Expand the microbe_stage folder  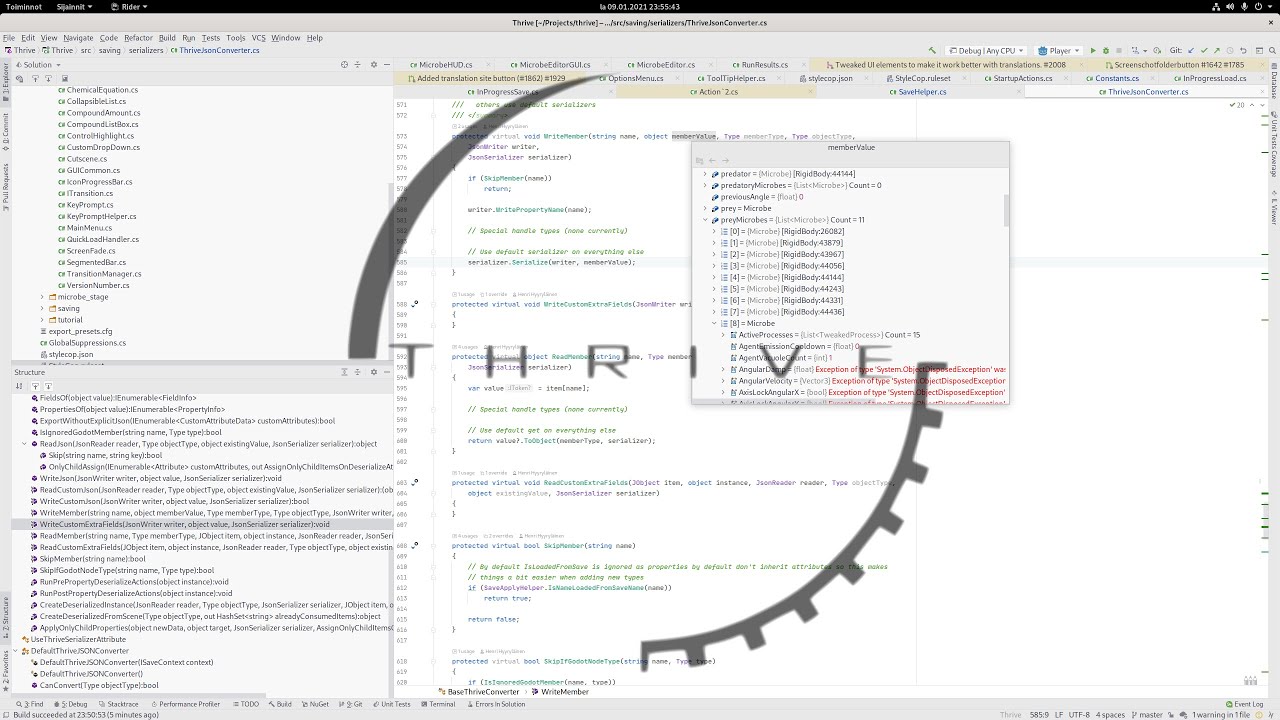click(x=42, y=297)
